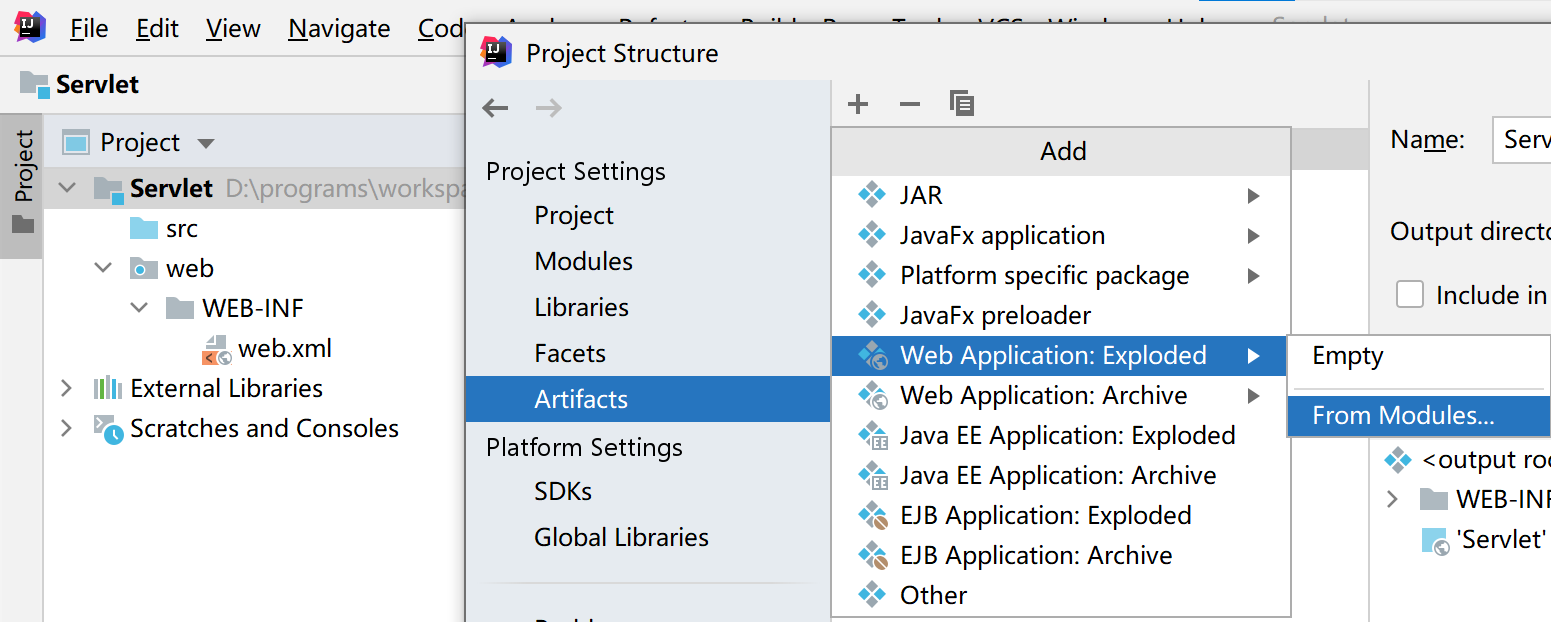Click the External Libraries icon
Viewport: 1551px width, 622px height.
[107, 388]
